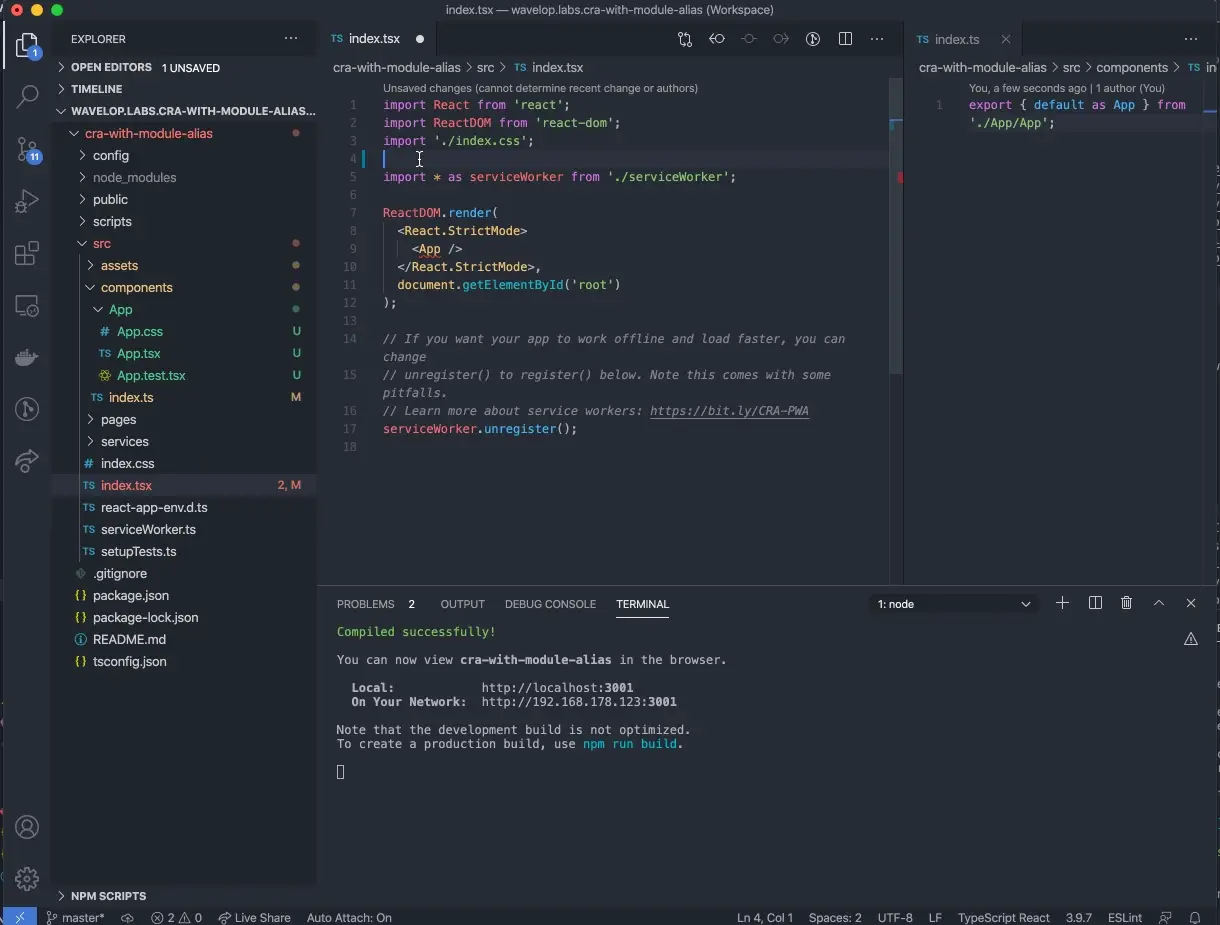Screen dimensions: 1220x925
Task: Add a new terminal with plus icon
Action: click(x=1062, y=603)
